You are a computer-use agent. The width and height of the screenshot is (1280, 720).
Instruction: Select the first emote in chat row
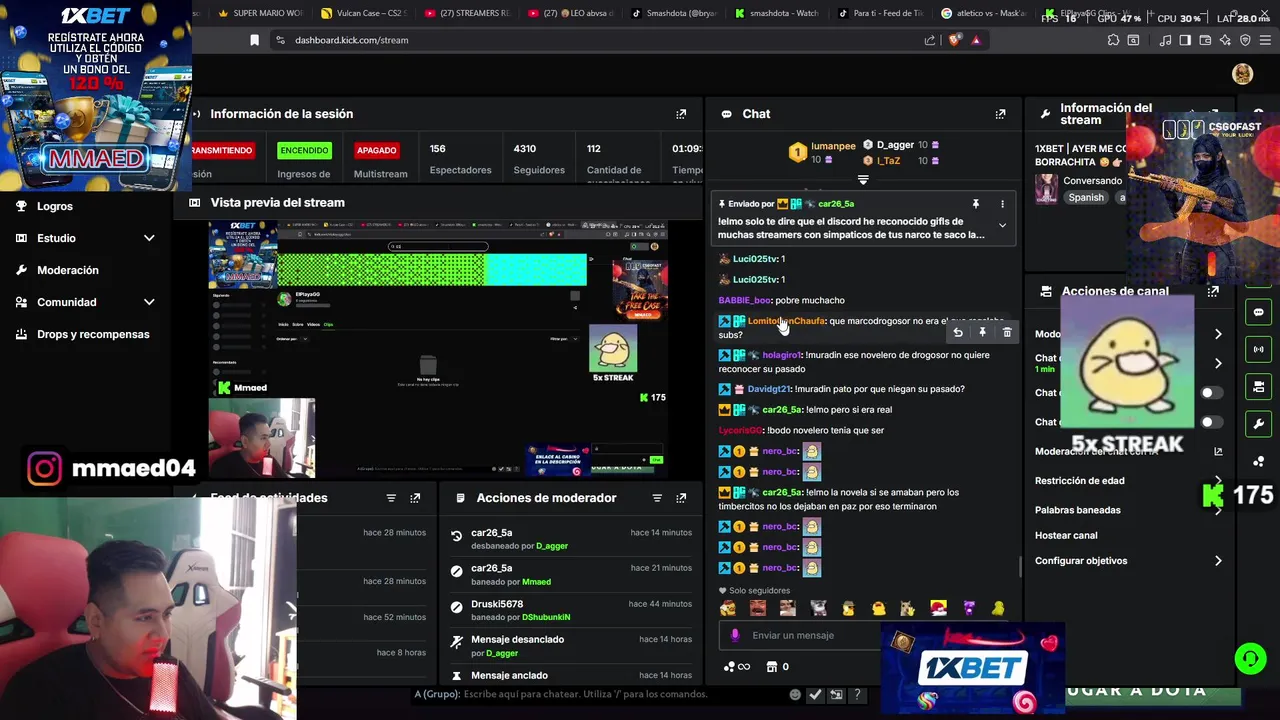coord(727,608)
